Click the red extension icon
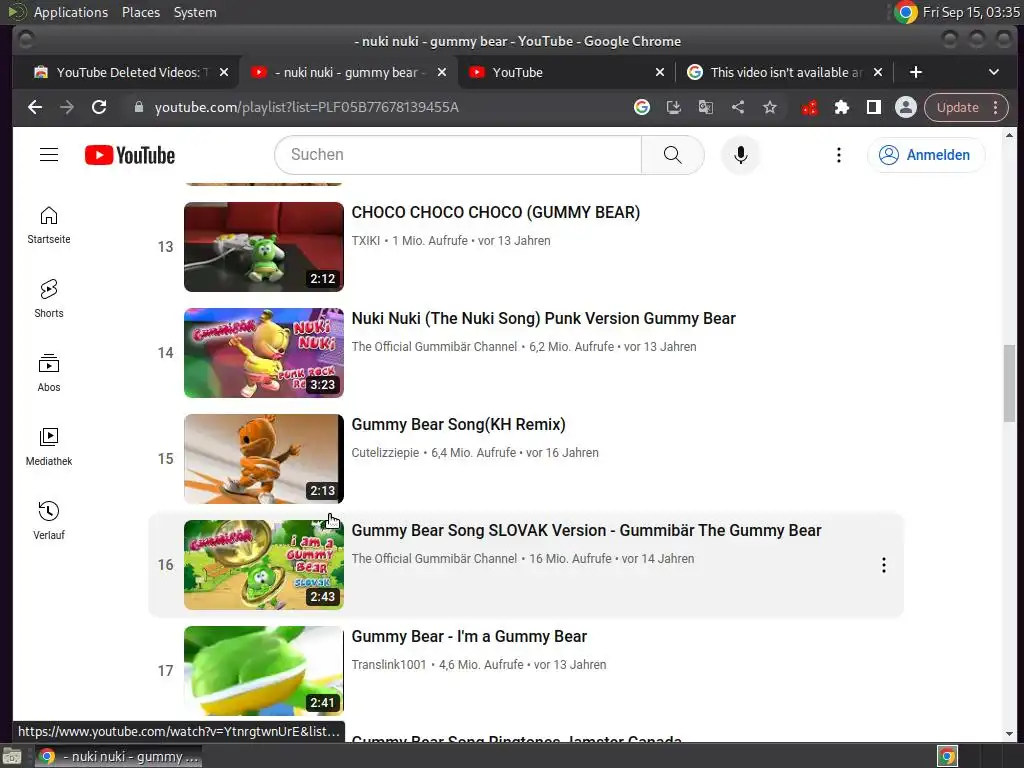 pos(810,107)
